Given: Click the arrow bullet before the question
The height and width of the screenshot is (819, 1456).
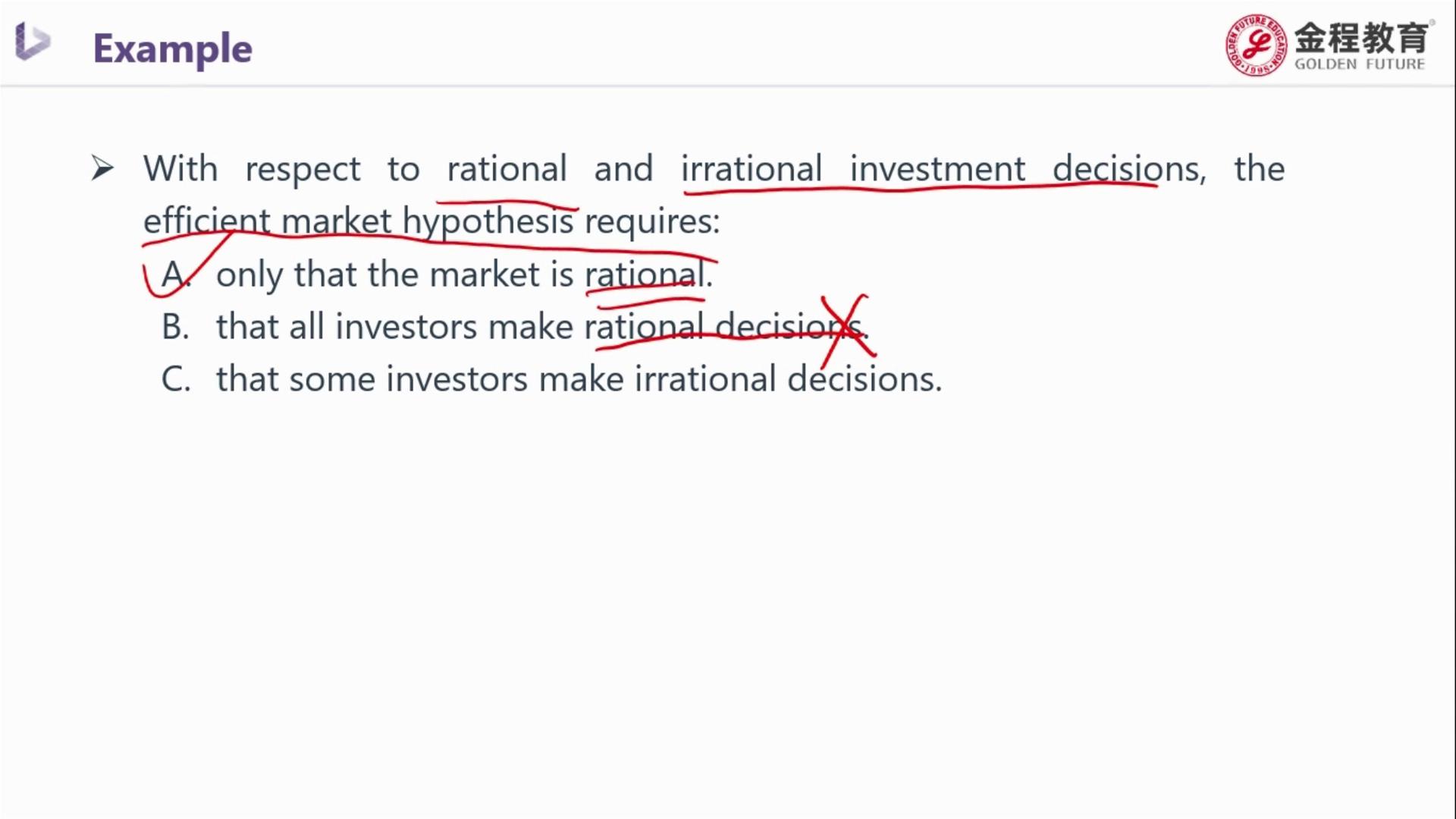Looking at the screenshot, I should [102, 168].
